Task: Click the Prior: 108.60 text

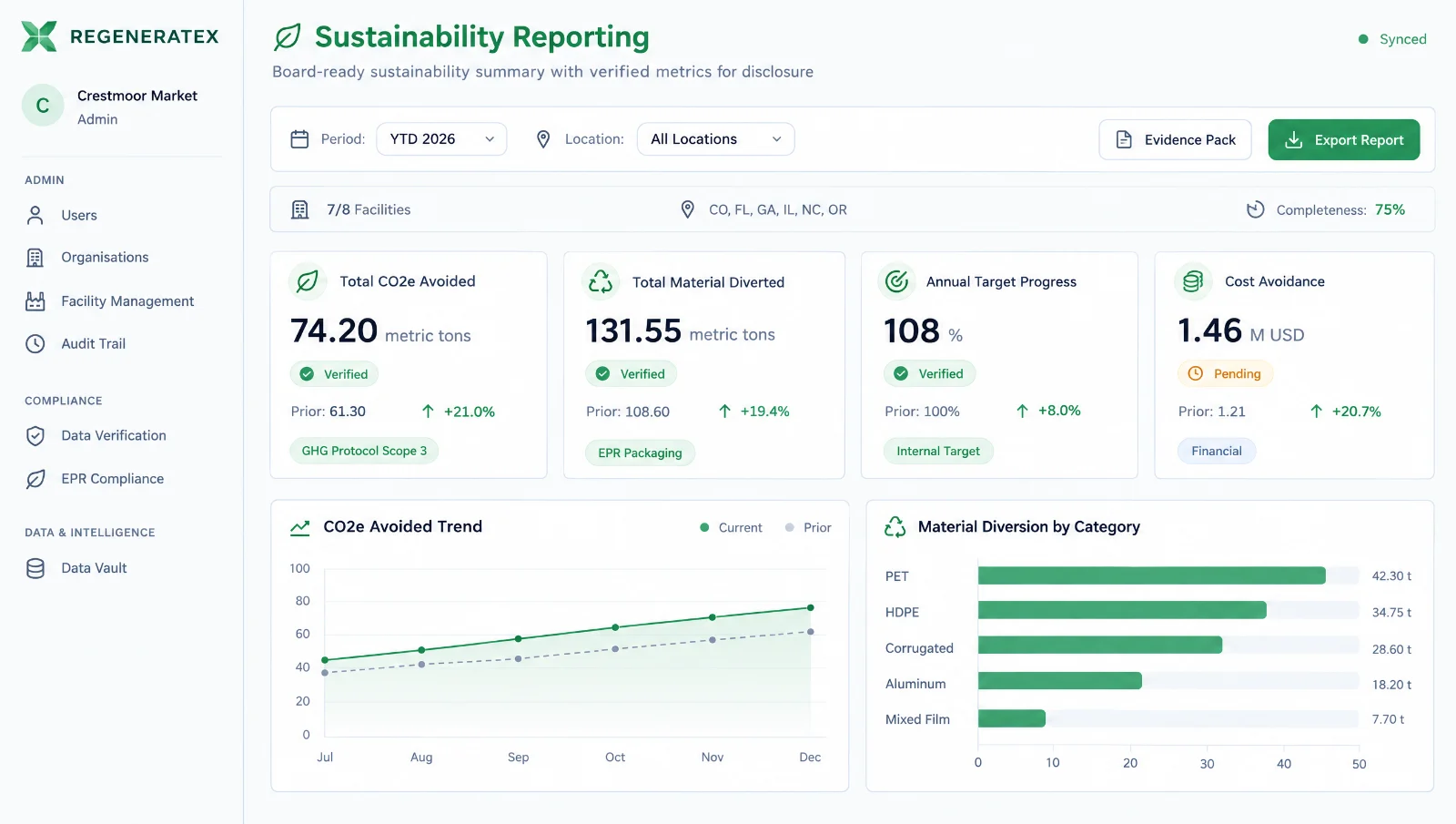Action: click(x=628, y=412)
